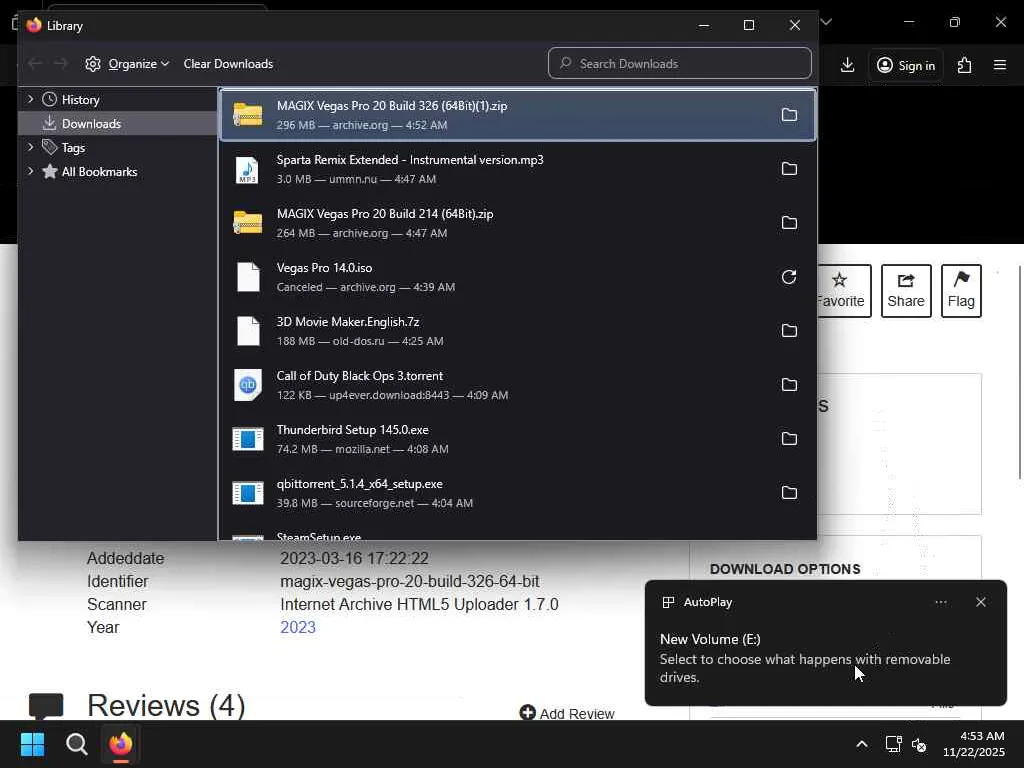Open folder for qbittorrent_5.1.4_x64_setup.exe
This screenshot has height=768, width=1024.
[789, 493]
